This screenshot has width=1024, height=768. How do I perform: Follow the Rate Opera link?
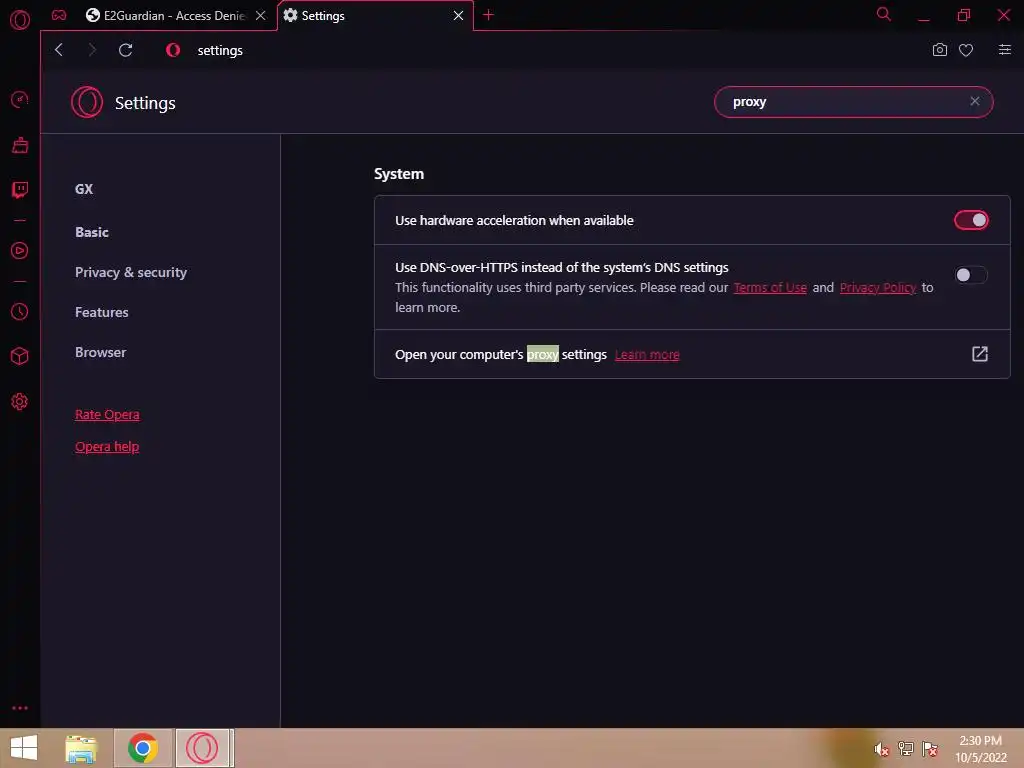(x=107, y=415)
